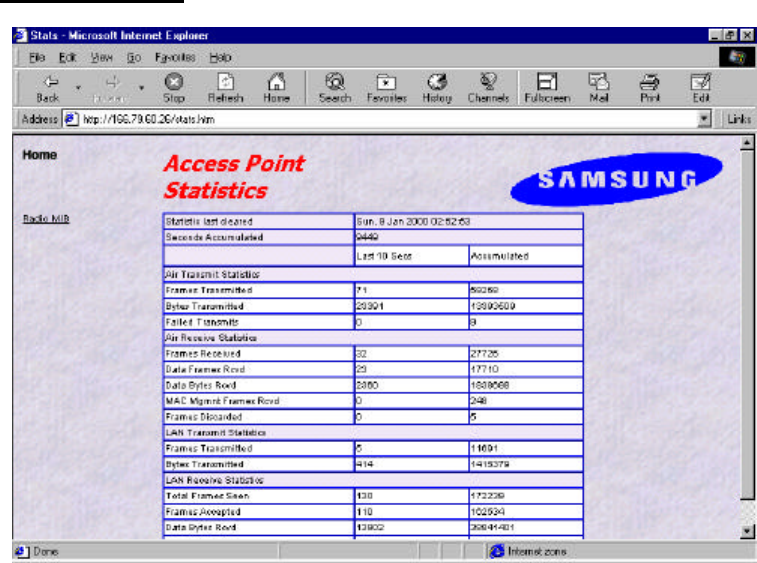The height and width of the screenshot is (563, 757).
Task: Click the IE logo in title bar
Action: (x=20, y=35)
